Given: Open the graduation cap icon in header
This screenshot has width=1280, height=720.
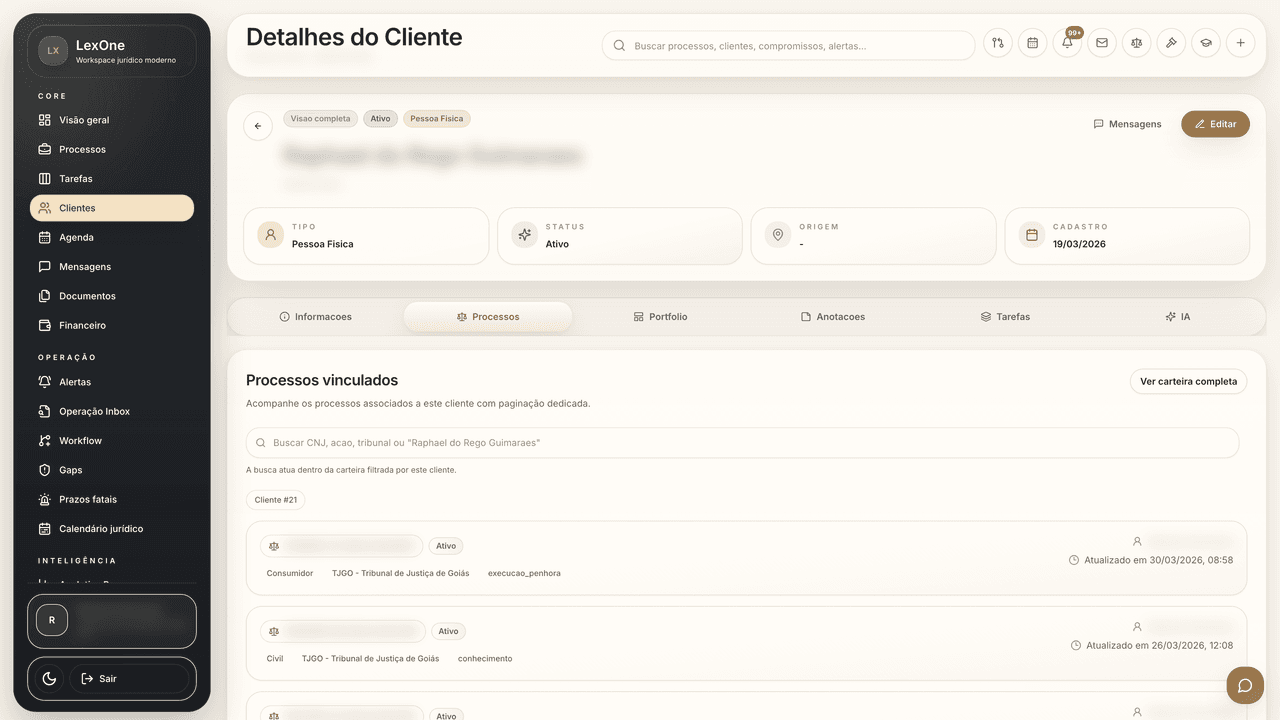Looking at the screenshot, I should [1205, 43].
